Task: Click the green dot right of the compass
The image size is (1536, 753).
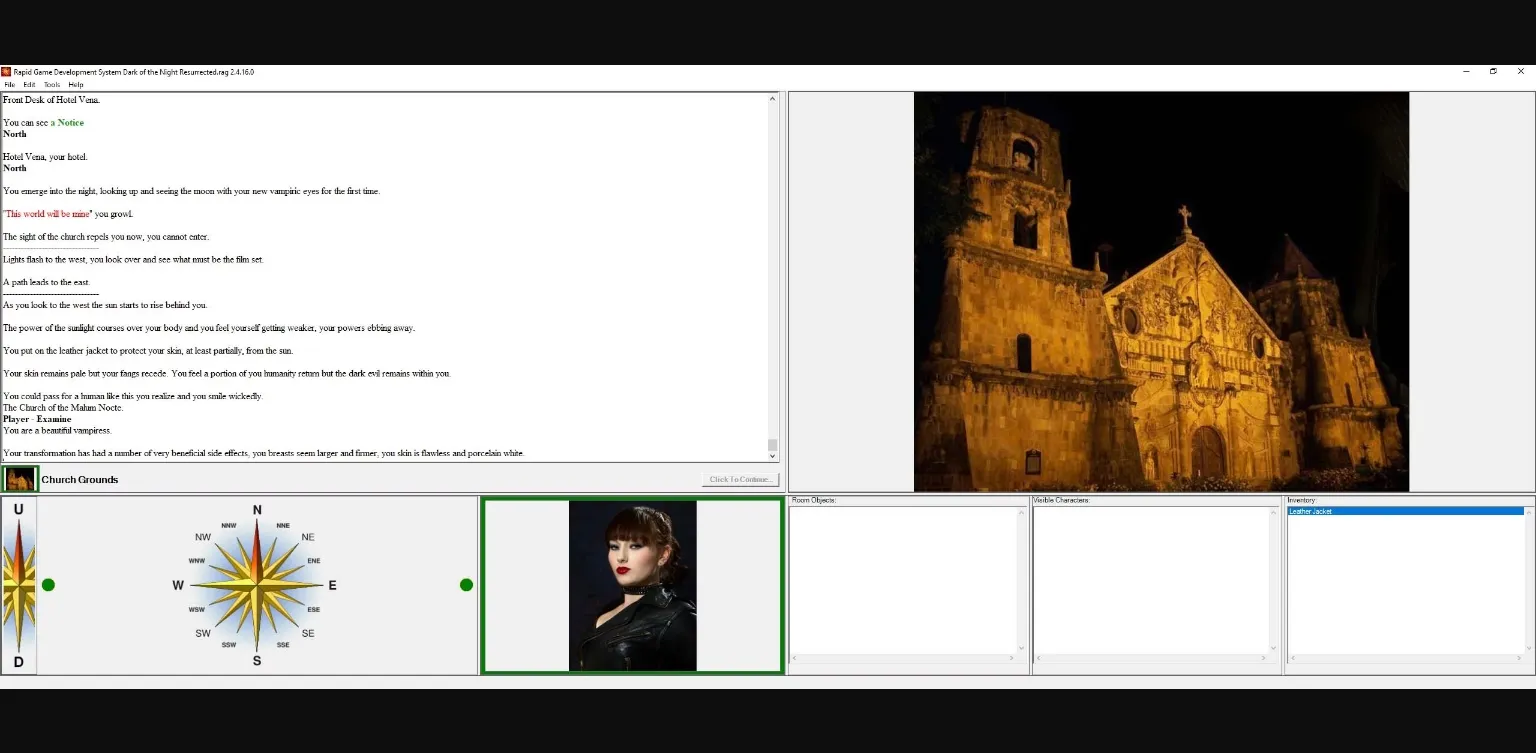Action: click(x=466, y=585)
